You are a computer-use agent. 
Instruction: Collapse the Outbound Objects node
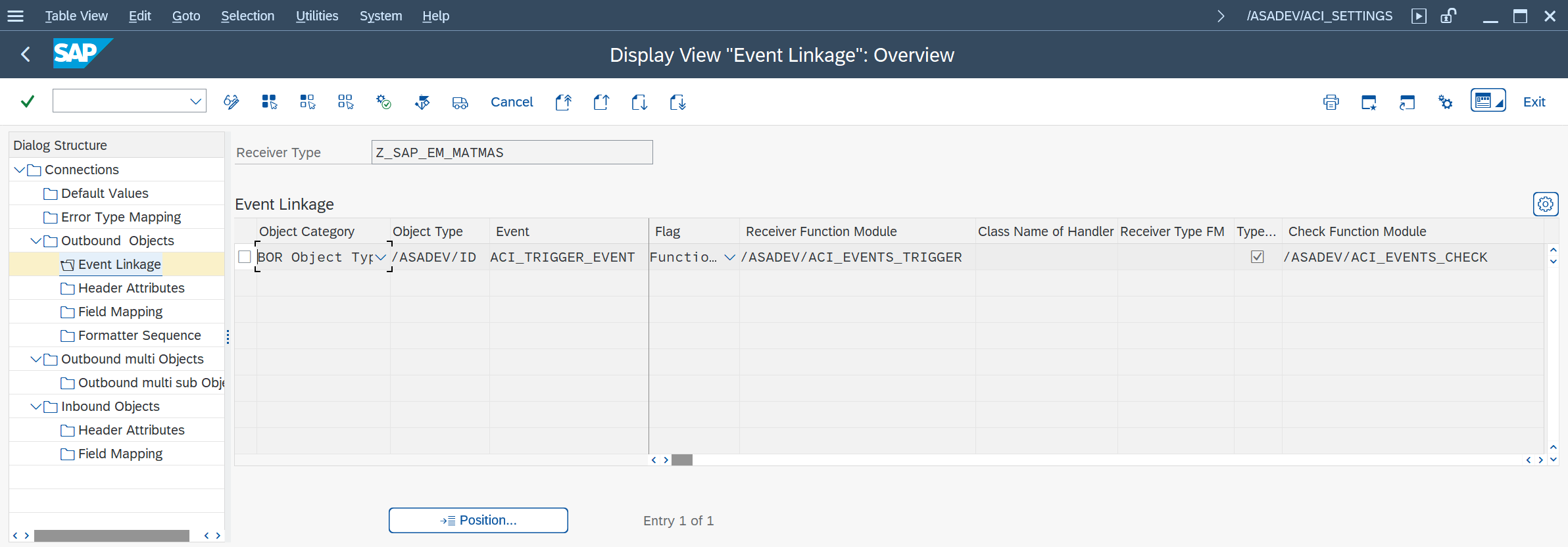36,241
